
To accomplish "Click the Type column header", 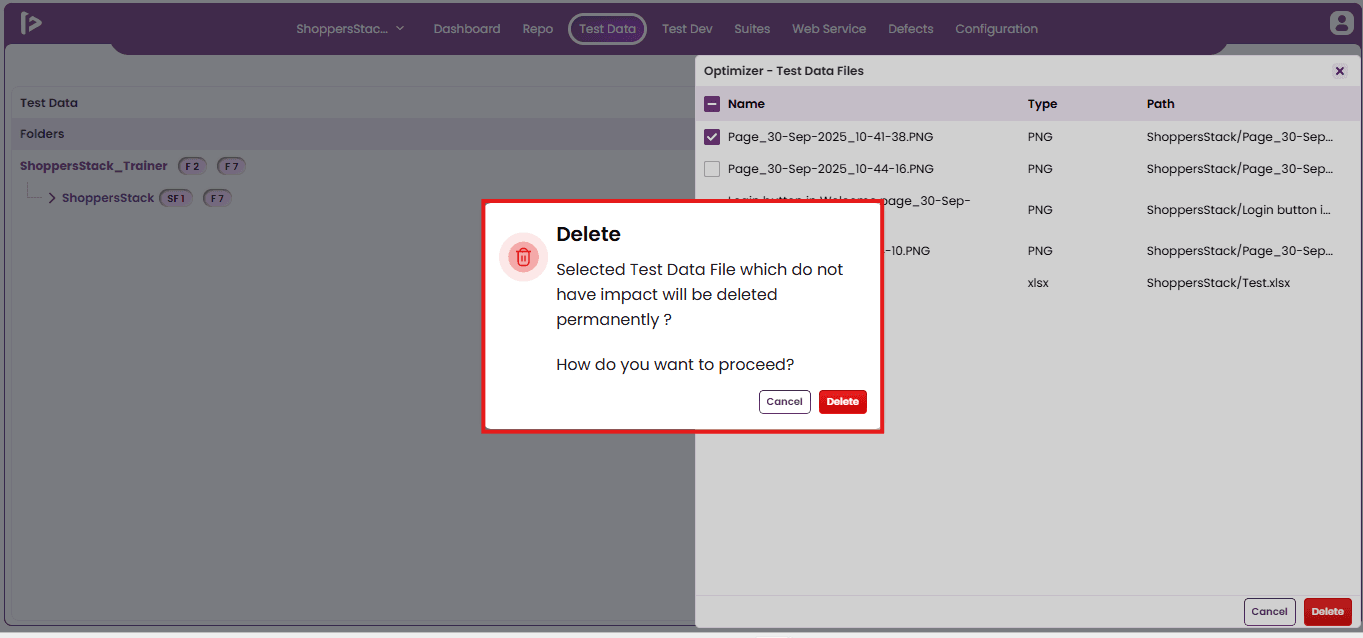I will [x=1042, y=104].
